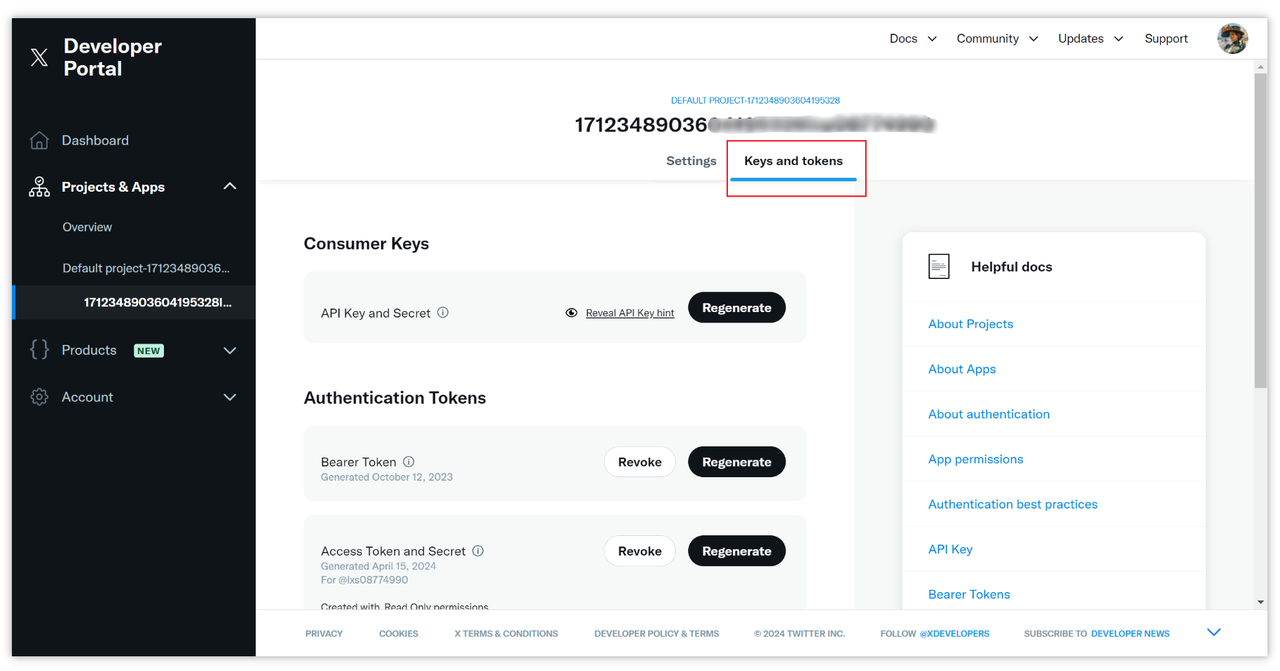Click PRIVACY in the footer

324,634
